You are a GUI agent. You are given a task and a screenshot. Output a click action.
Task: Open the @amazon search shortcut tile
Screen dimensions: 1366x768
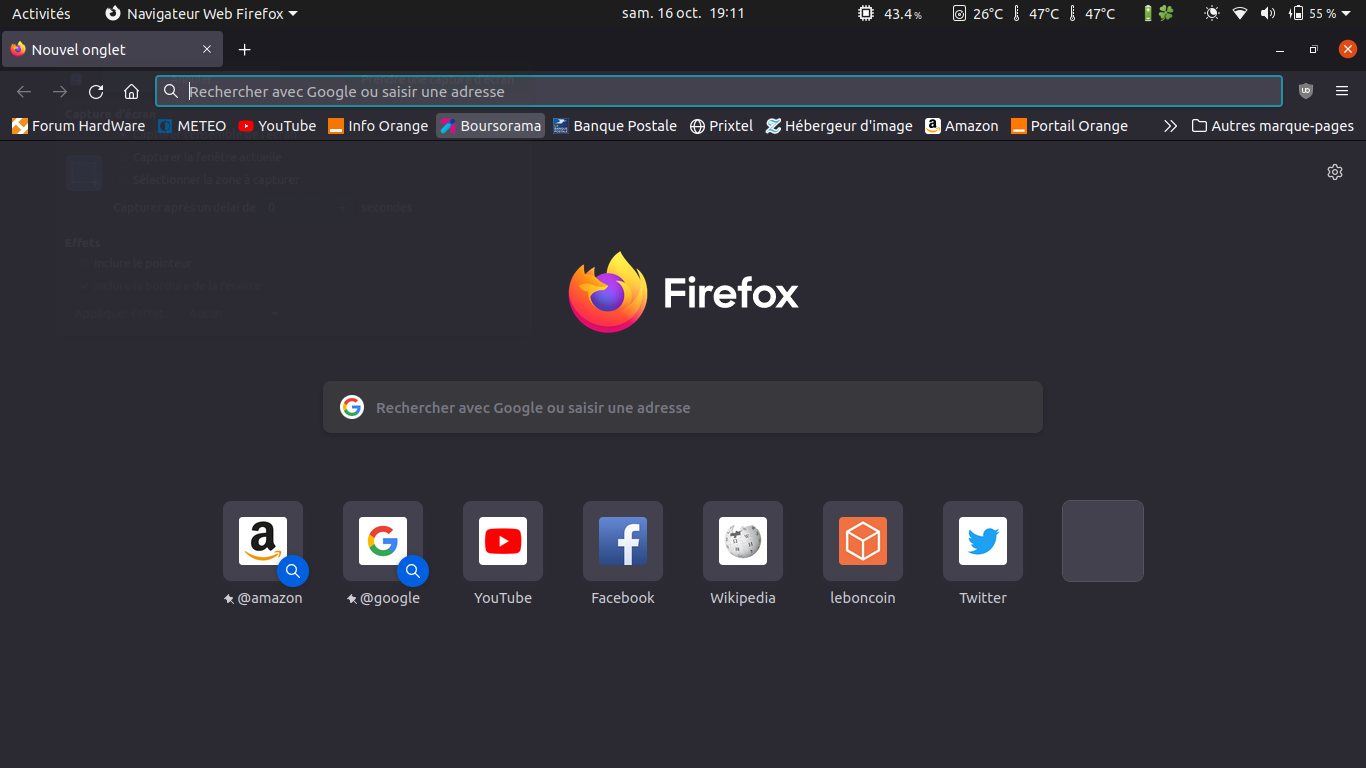263,541
